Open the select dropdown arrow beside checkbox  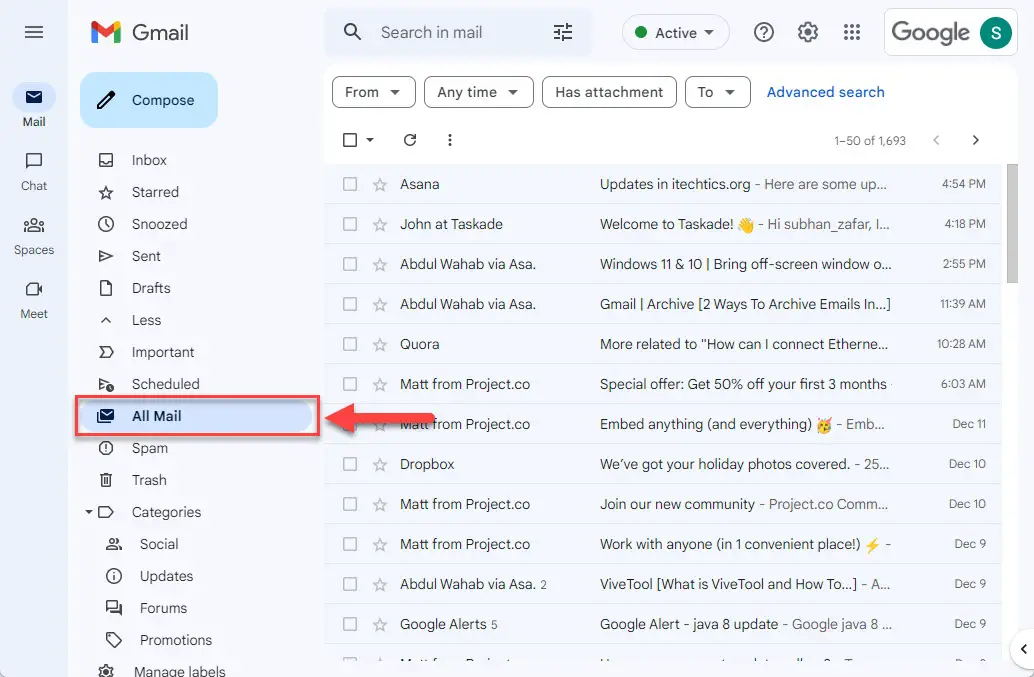pyautogui.click(x=370, y=140)
